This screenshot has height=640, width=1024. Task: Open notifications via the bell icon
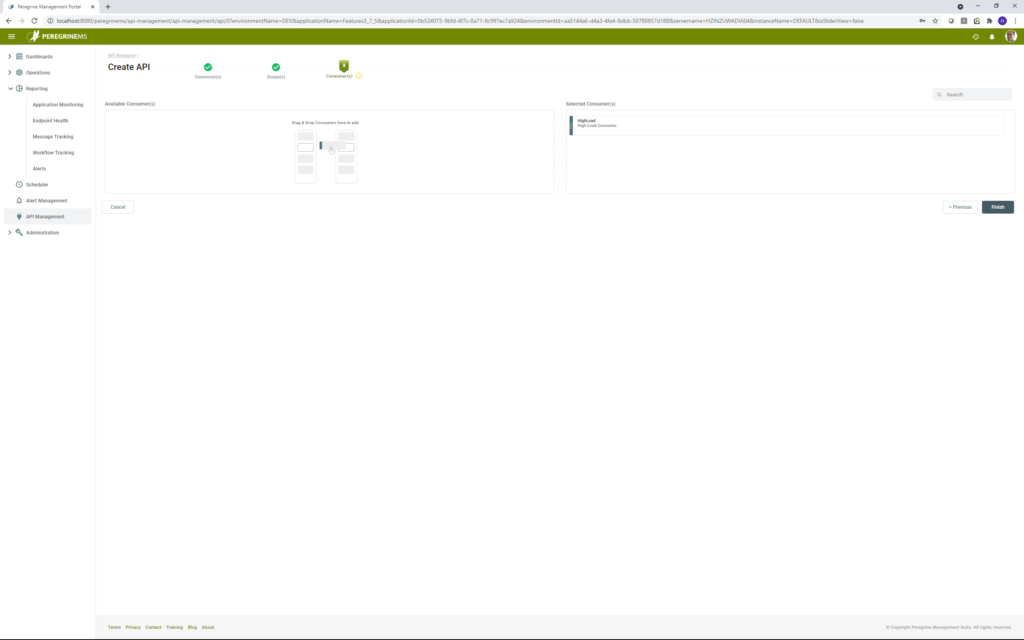point(990,38)
